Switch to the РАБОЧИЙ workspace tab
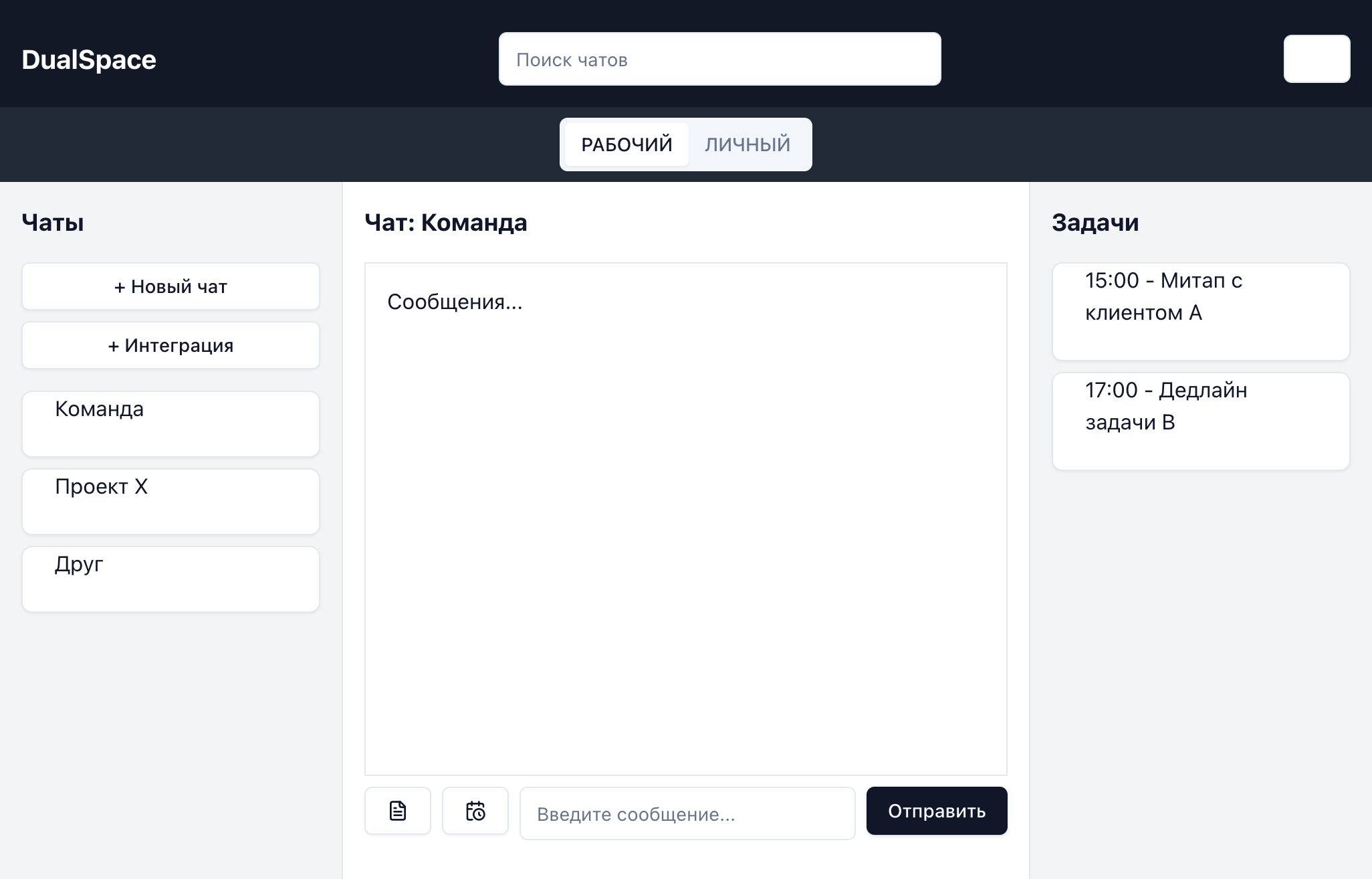Image resolution: width=1372 pixels, height=879 pixels. point(626,144)
